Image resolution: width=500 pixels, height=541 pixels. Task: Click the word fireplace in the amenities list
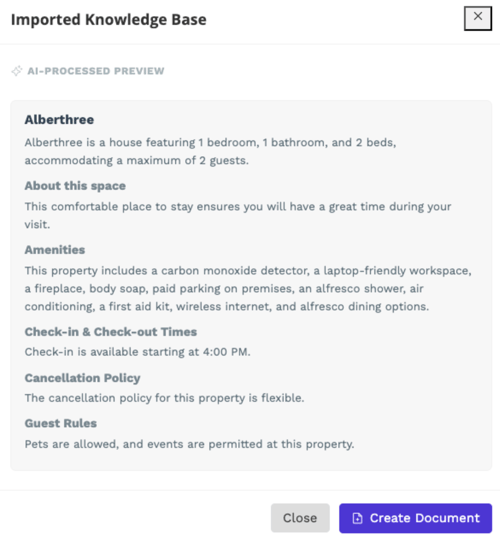60,289
